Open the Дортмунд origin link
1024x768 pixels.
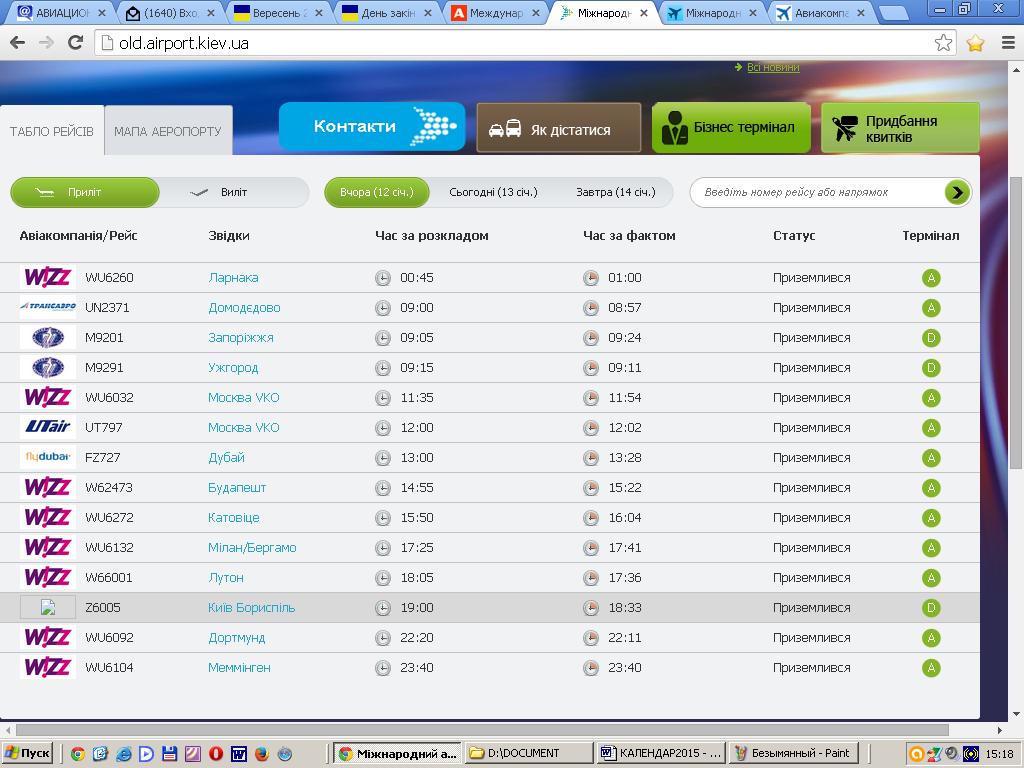[x=237, y=637]
